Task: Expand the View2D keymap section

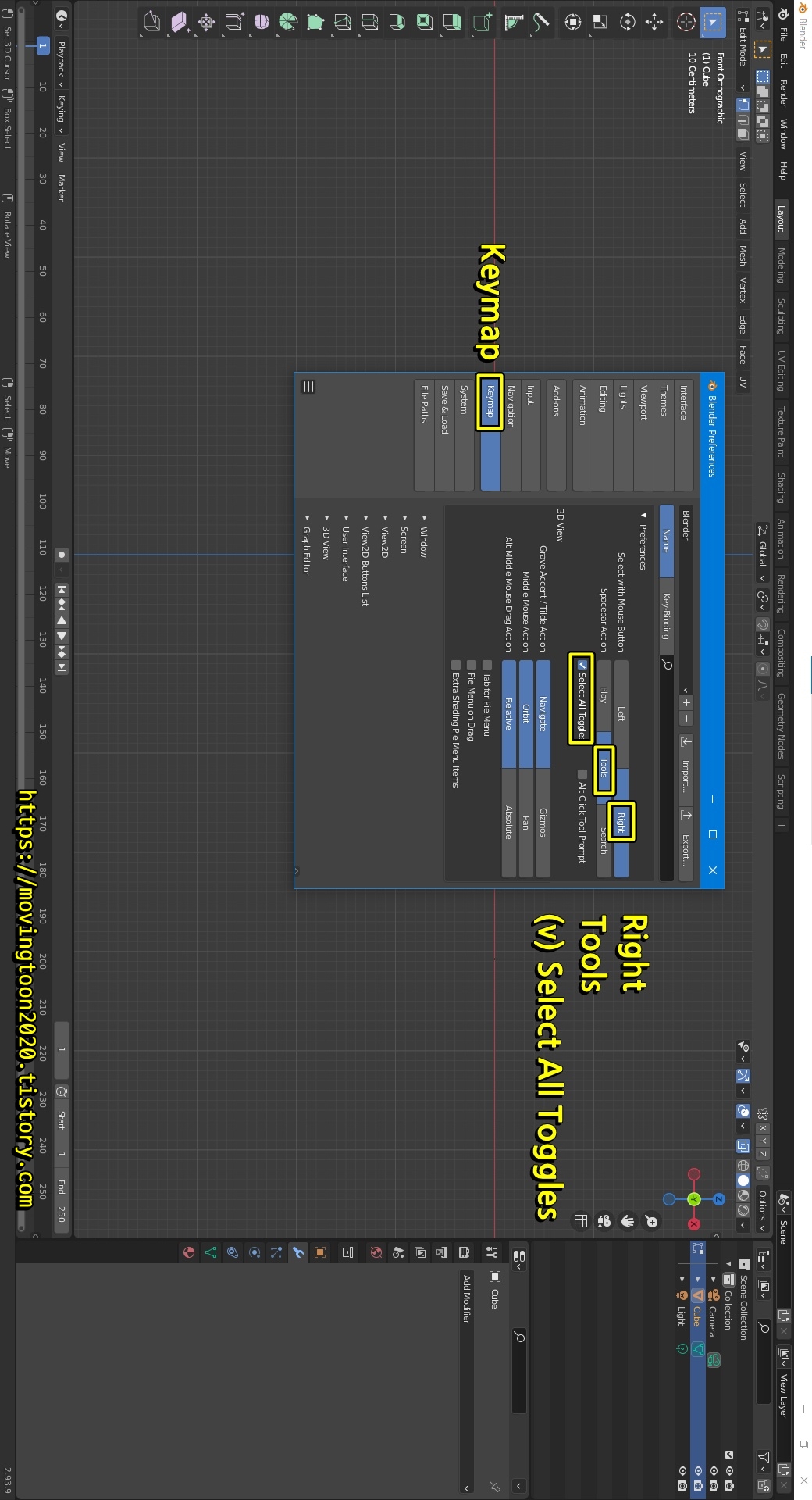Action: point(385,535)
